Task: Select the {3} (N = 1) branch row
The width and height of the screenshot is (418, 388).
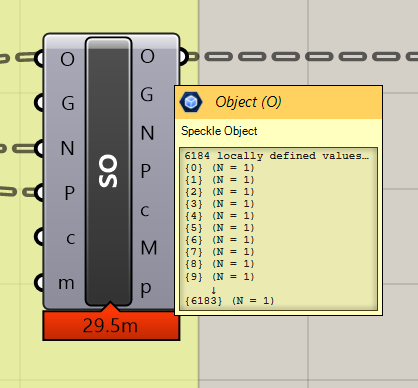Action: 220,204
